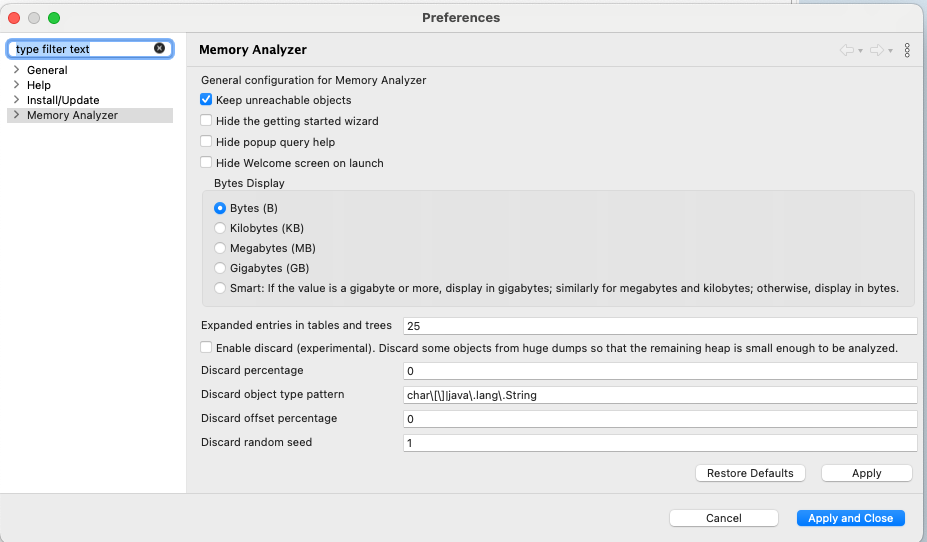The height and width of the screenshot is (542, 927).
Task: Open the forward history dropdown arrow
Action: coord(890,51)
